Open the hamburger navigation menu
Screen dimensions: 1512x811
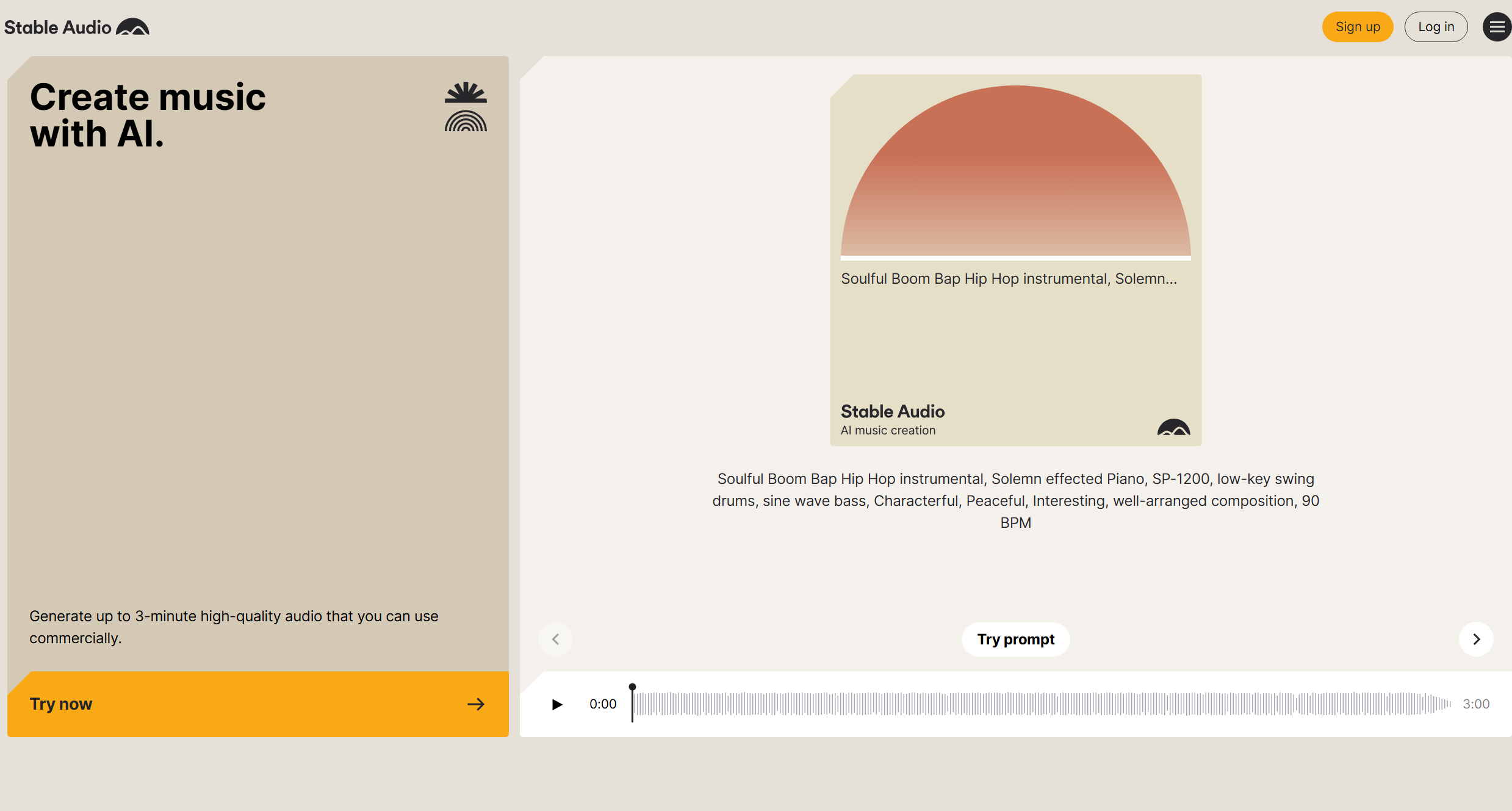1496,26
